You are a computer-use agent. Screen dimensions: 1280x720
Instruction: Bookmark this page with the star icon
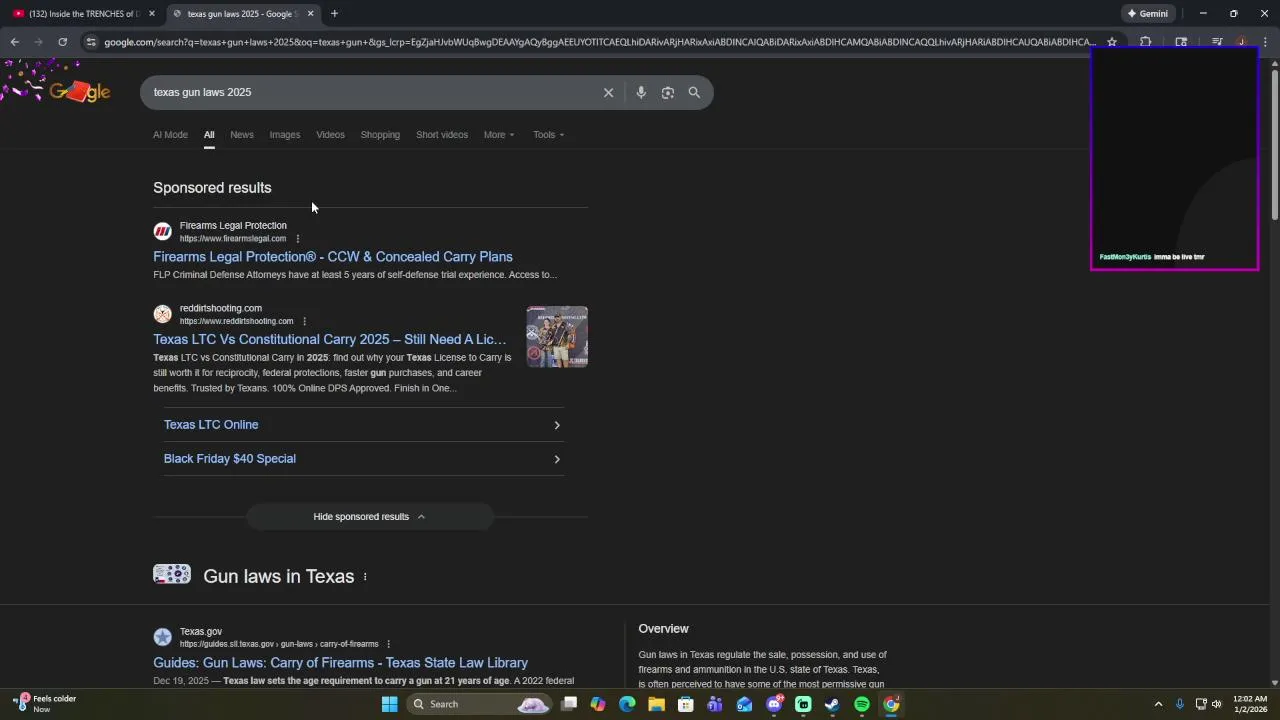(1111, 42)
